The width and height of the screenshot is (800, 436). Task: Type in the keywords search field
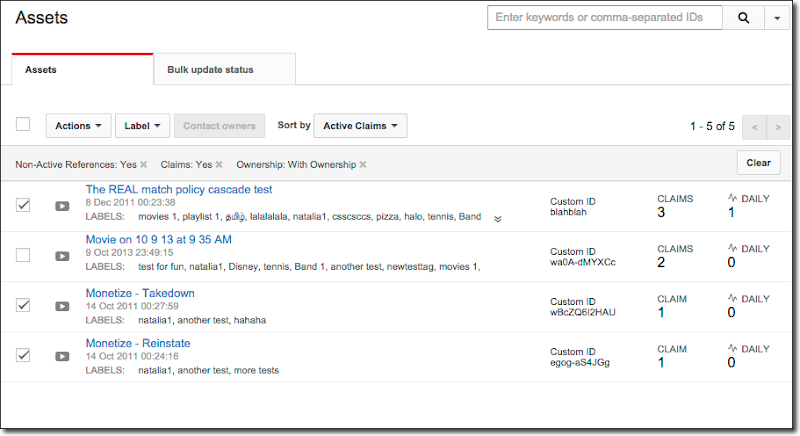point(604,18)
